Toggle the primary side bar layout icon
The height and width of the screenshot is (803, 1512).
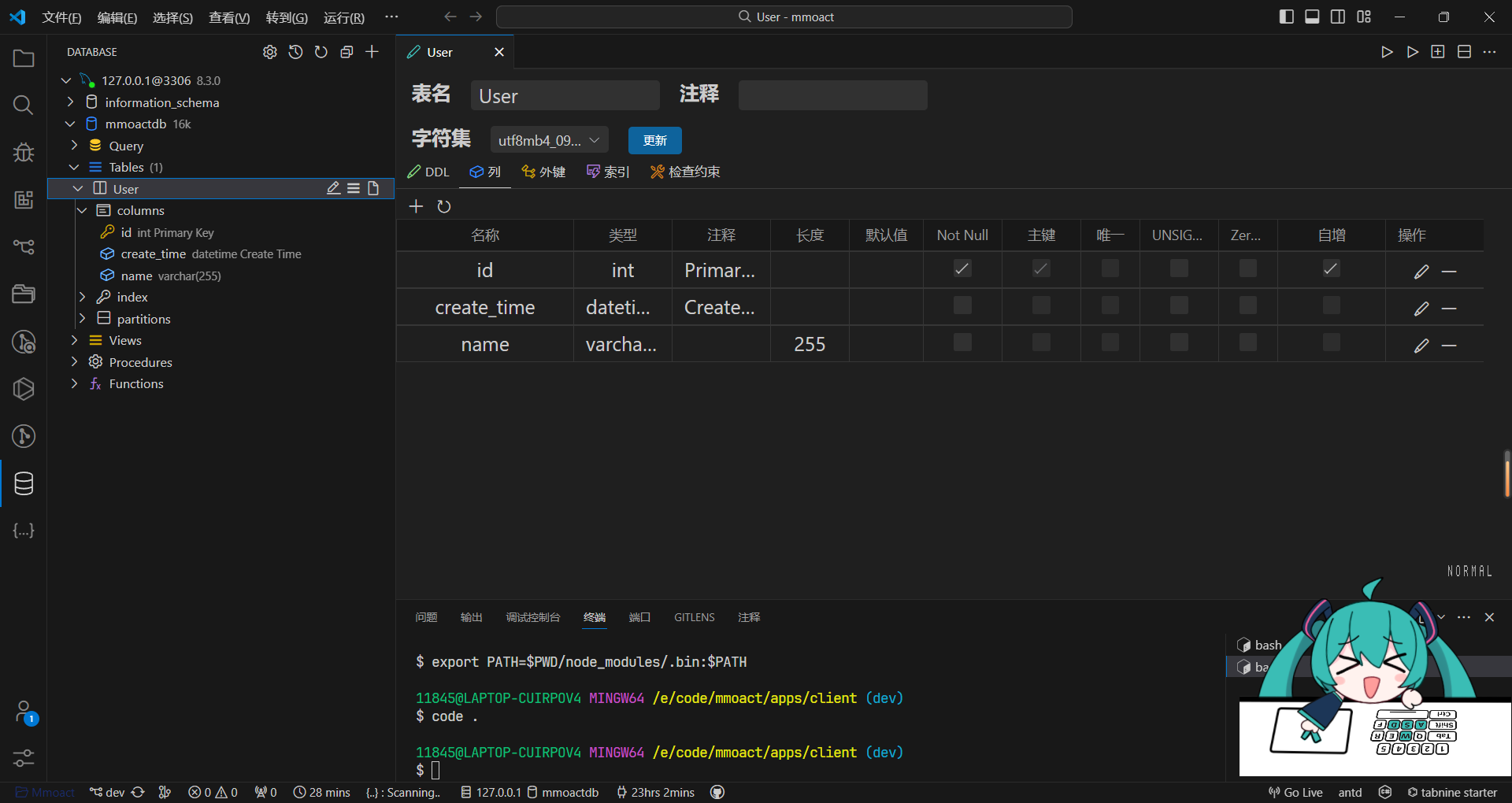(x=1287, y=17)
